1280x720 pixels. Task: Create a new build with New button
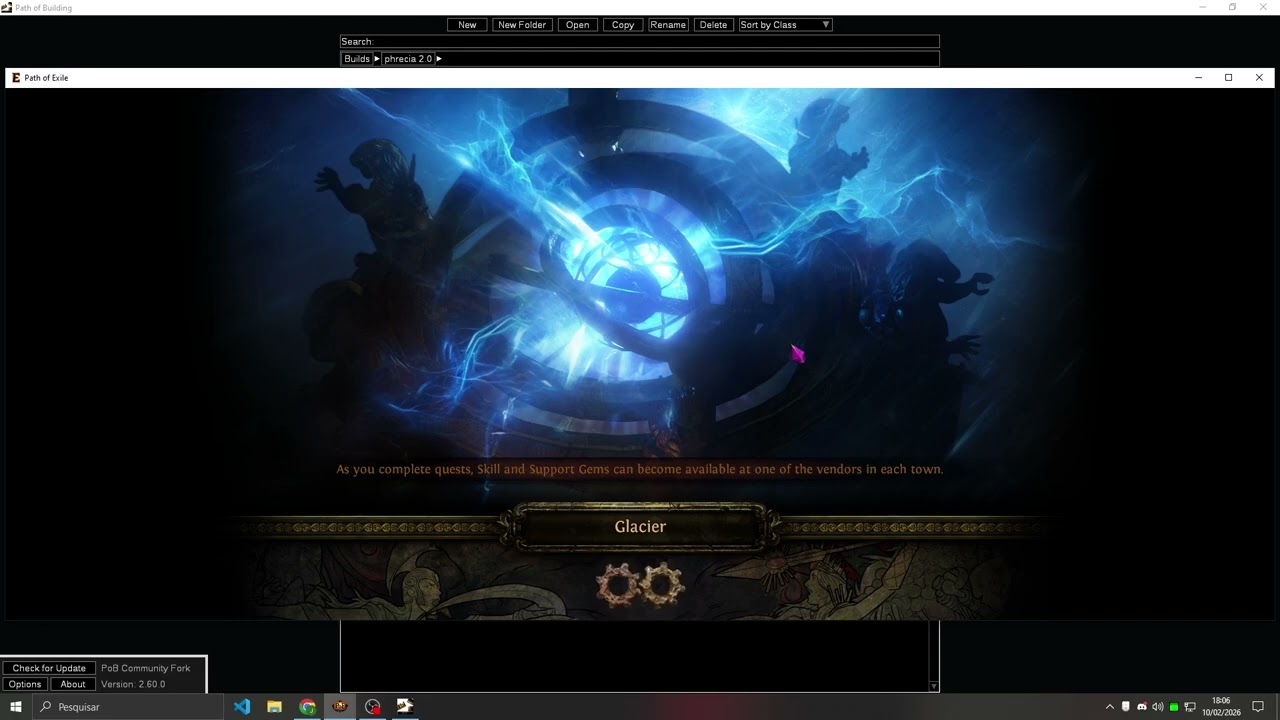(x=467, y=25)
